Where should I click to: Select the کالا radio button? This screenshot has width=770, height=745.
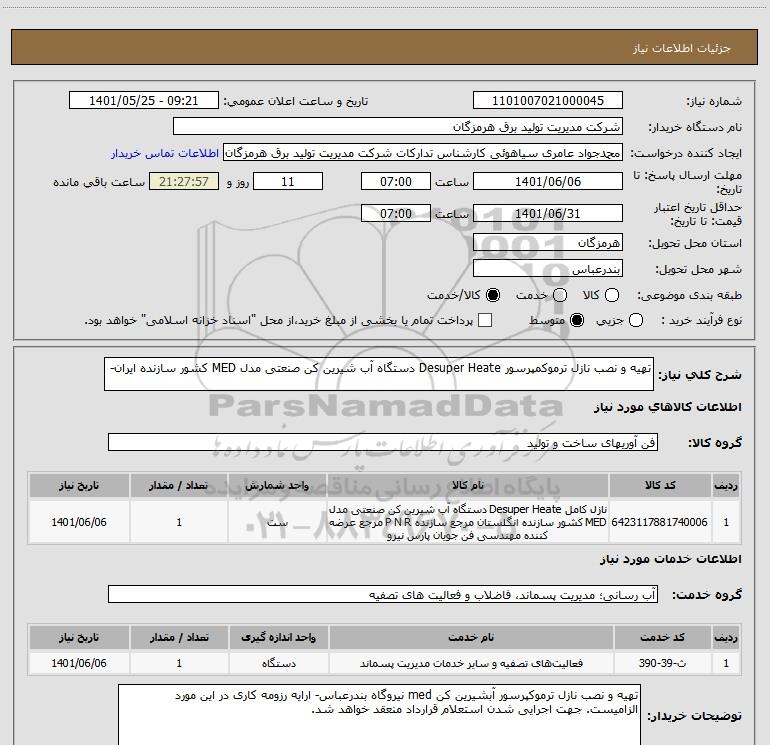point(612,295)
